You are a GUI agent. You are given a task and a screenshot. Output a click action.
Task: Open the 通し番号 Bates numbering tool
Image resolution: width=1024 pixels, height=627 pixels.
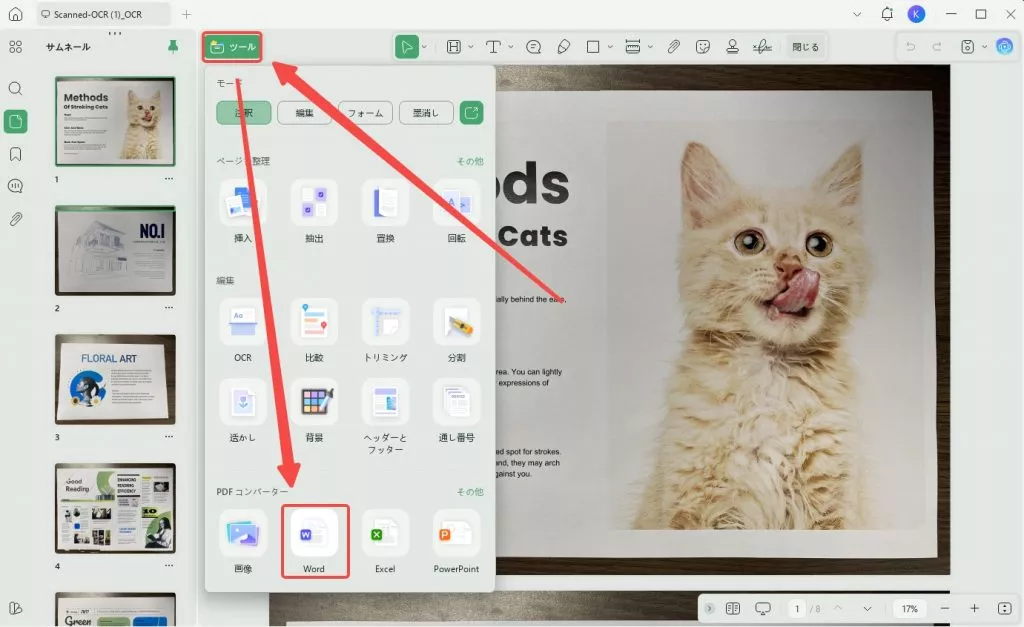pyautogui.click(x=456, y=410)
